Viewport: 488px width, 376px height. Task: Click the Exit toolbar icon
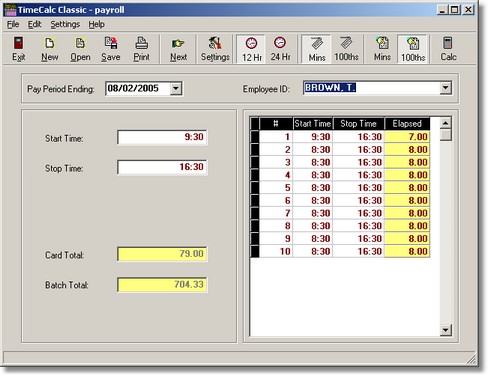pos(19,49)
